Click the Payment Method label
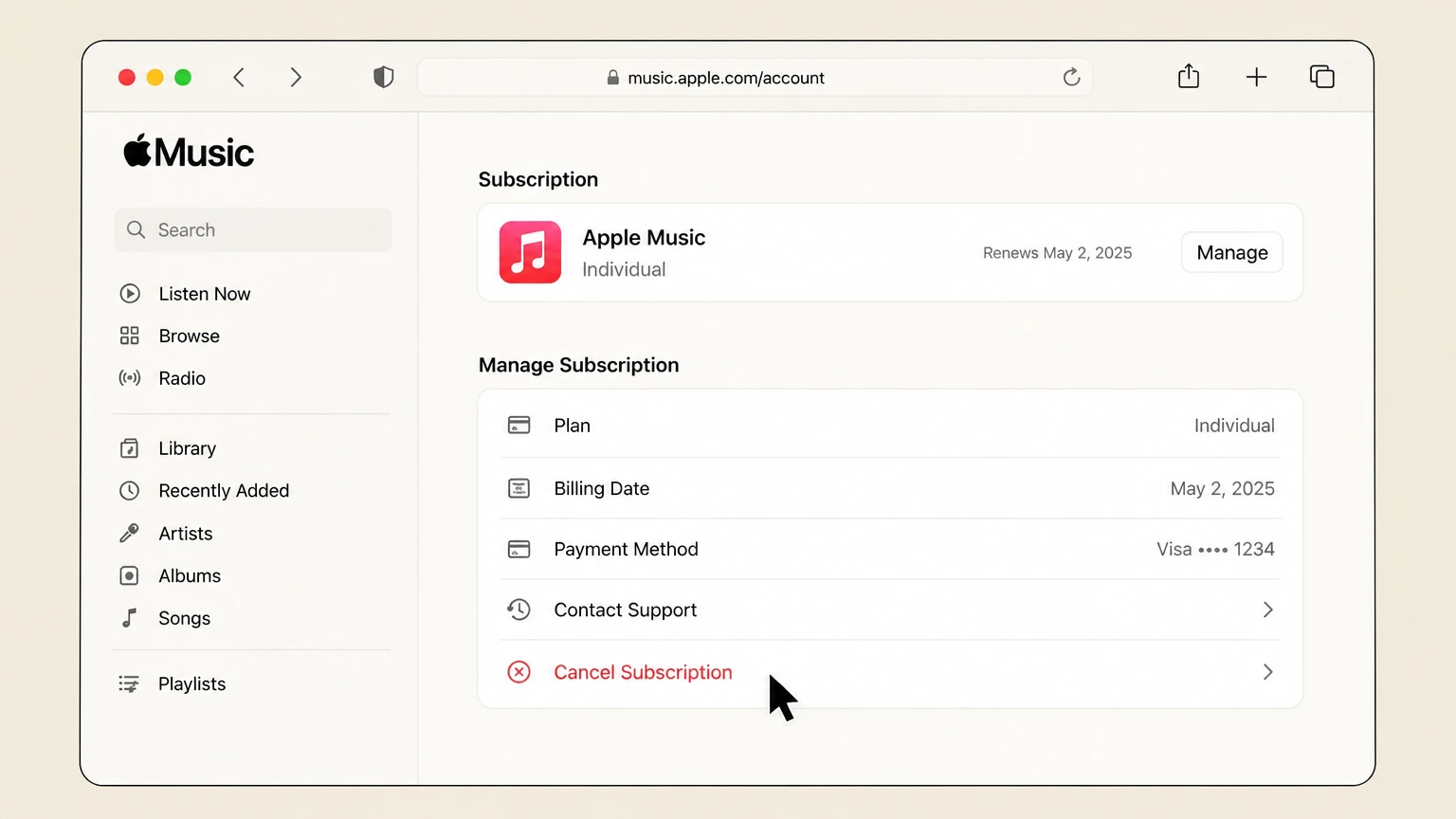 pyautogui.click(x=626, y=549)
